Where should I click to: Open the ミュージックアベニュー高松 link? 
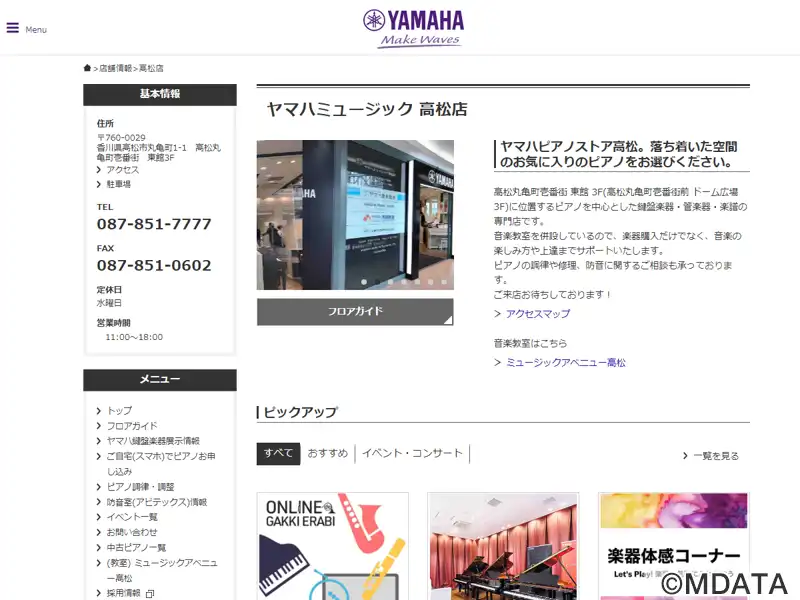point(565,363)
